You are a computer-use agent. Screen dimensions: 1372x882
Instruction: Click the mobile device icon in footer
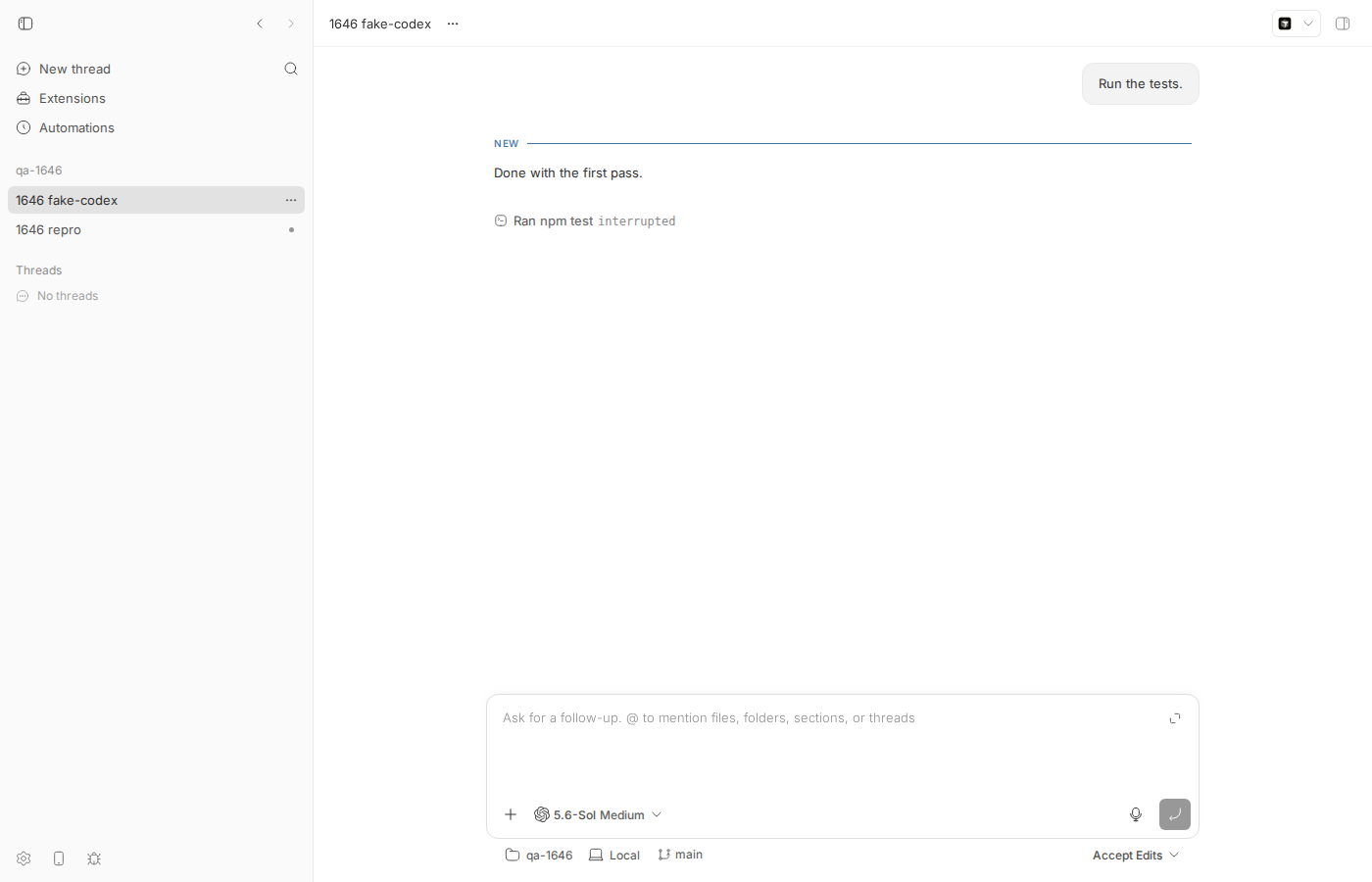coord(59,858)
